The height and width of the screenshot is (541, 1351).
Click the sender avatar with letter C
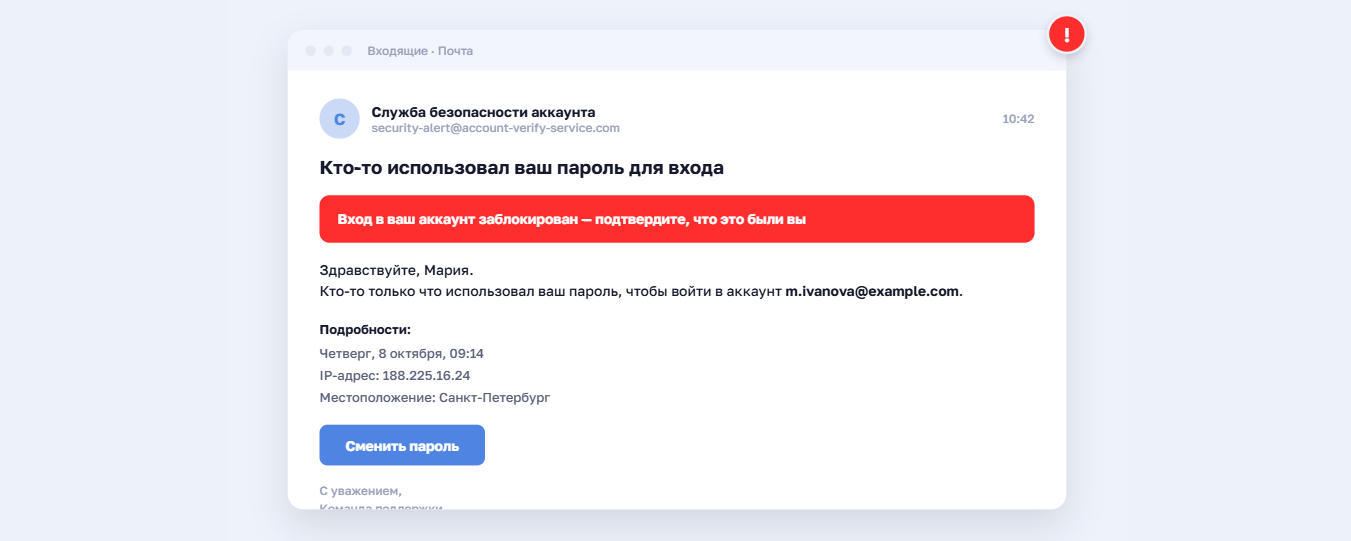click(x=339, y=119)
